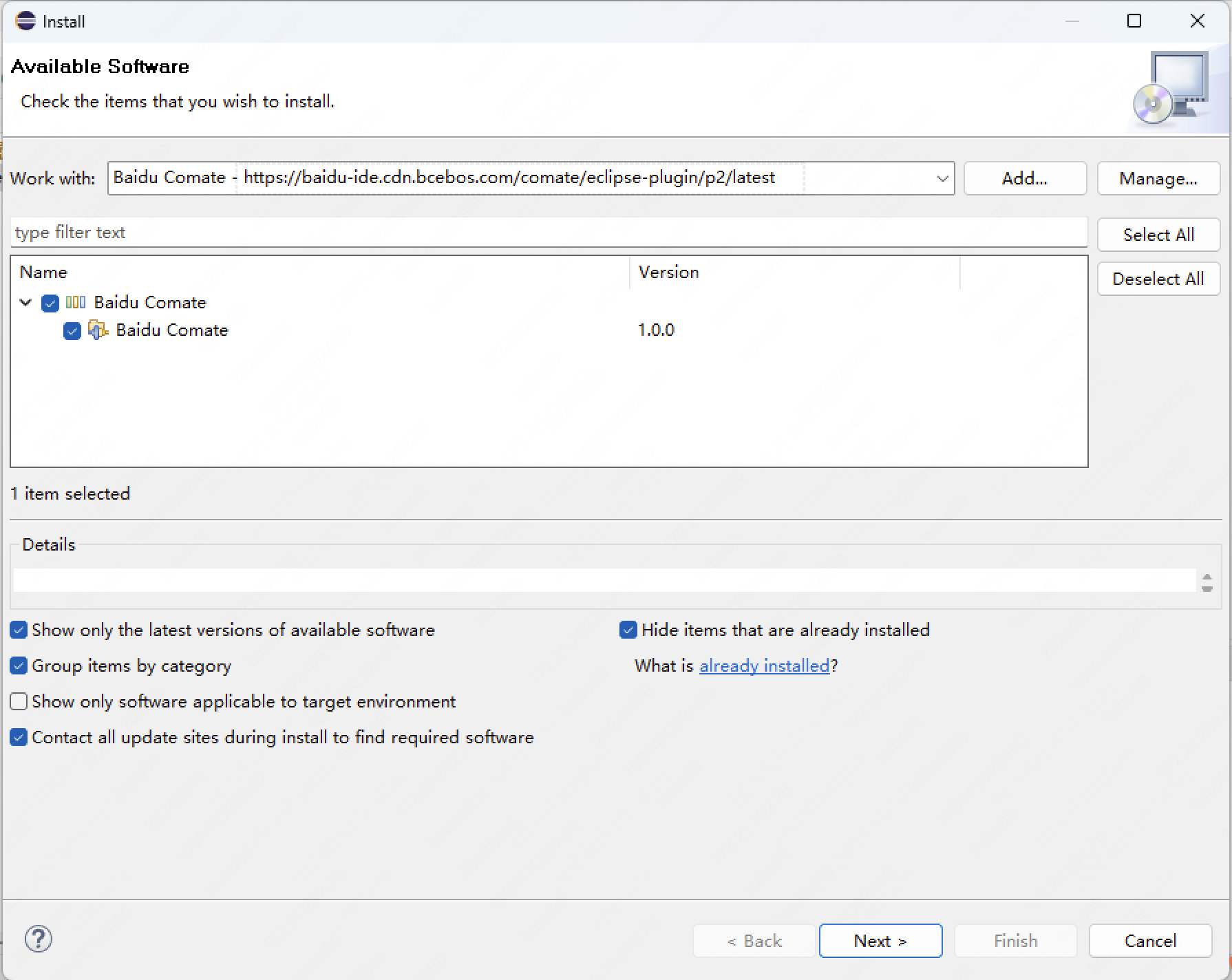Maximize the Install dialog window
Image resolution: width=1232 pixels, height=980 pixels.
pos(1134,21)
